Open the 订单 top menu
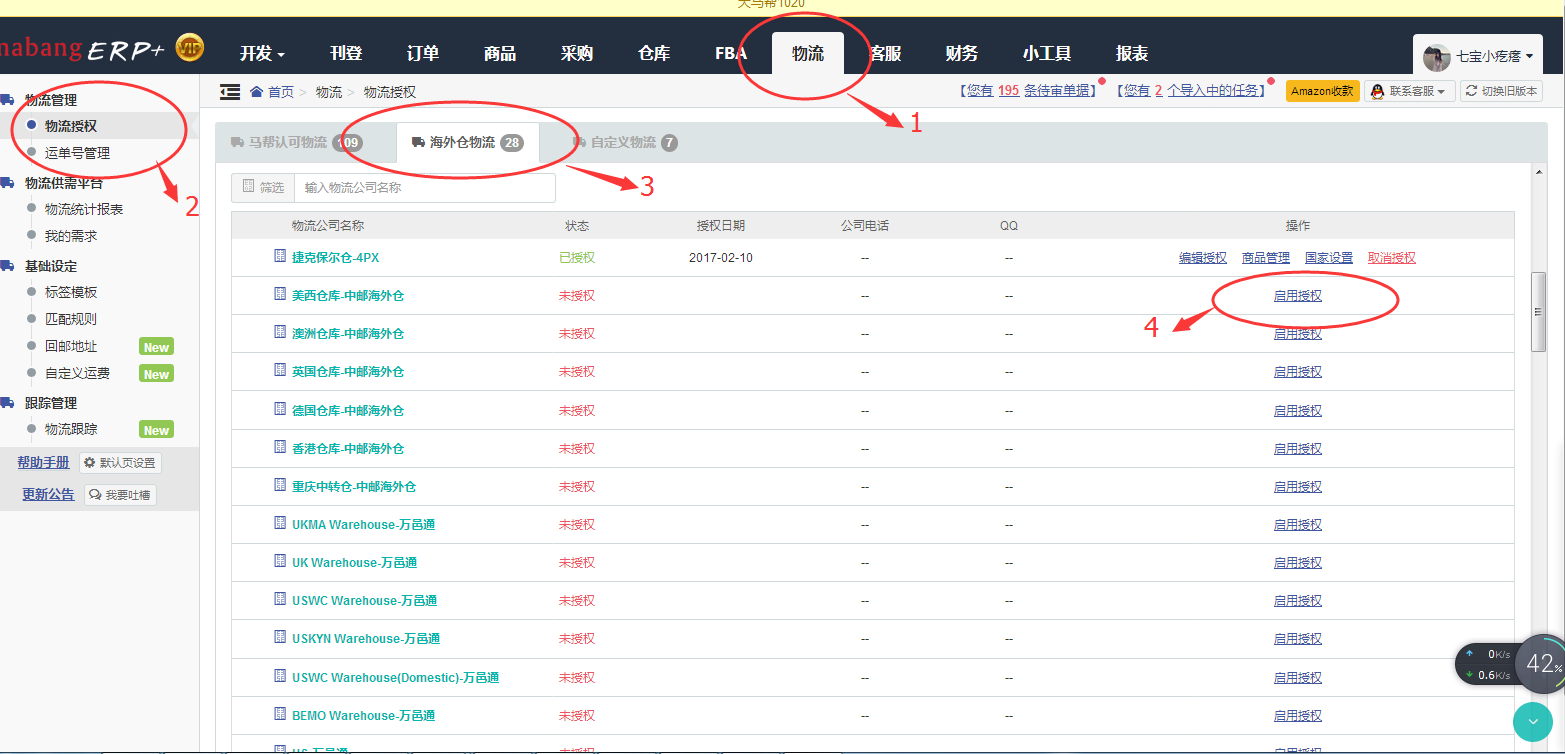 tap(423, 54)
